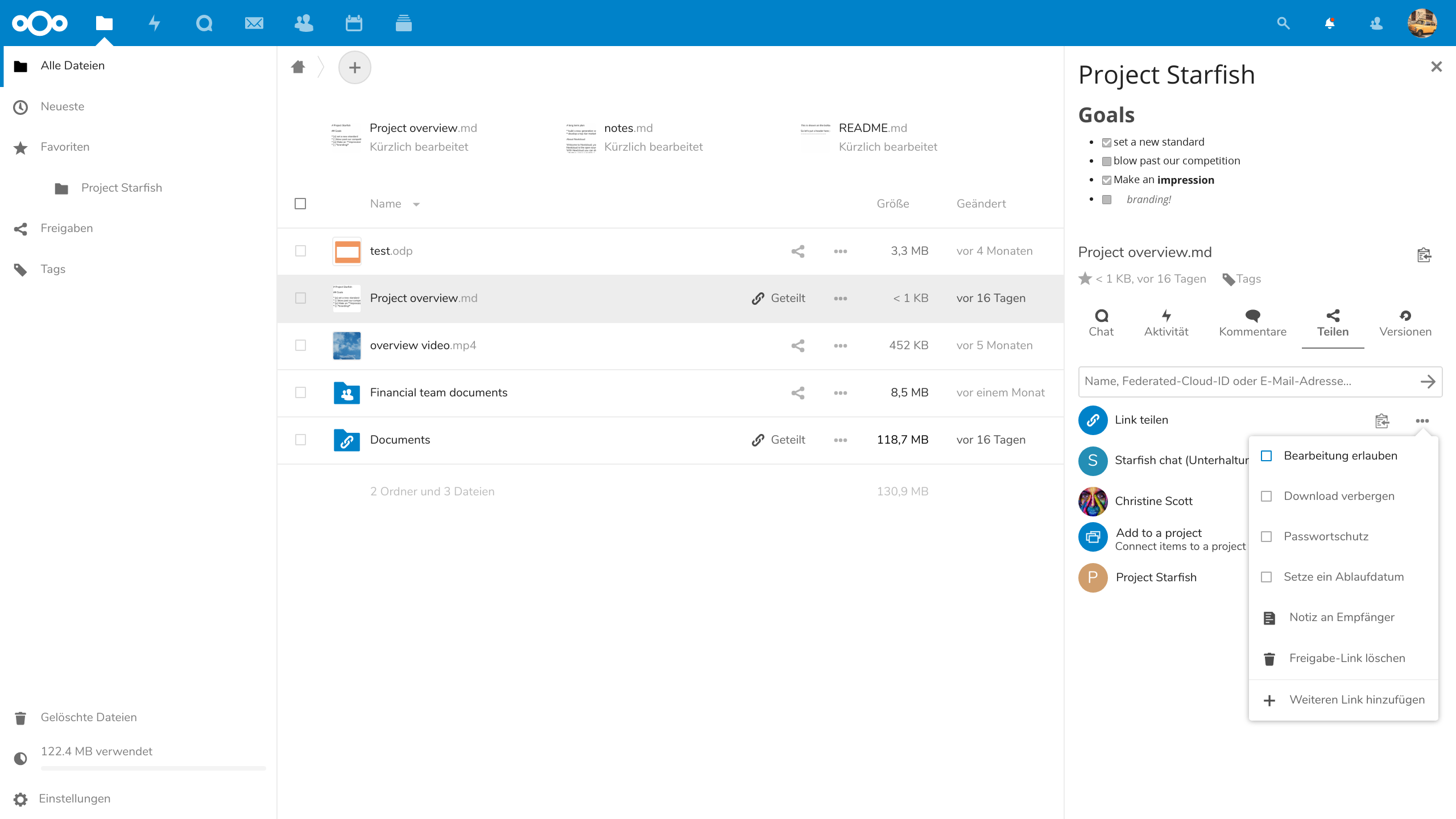This screenshot has width=1456, height=819.
Task: Open Gelöschte Dateien in sidebar
Action: click(x=88, y=717)
